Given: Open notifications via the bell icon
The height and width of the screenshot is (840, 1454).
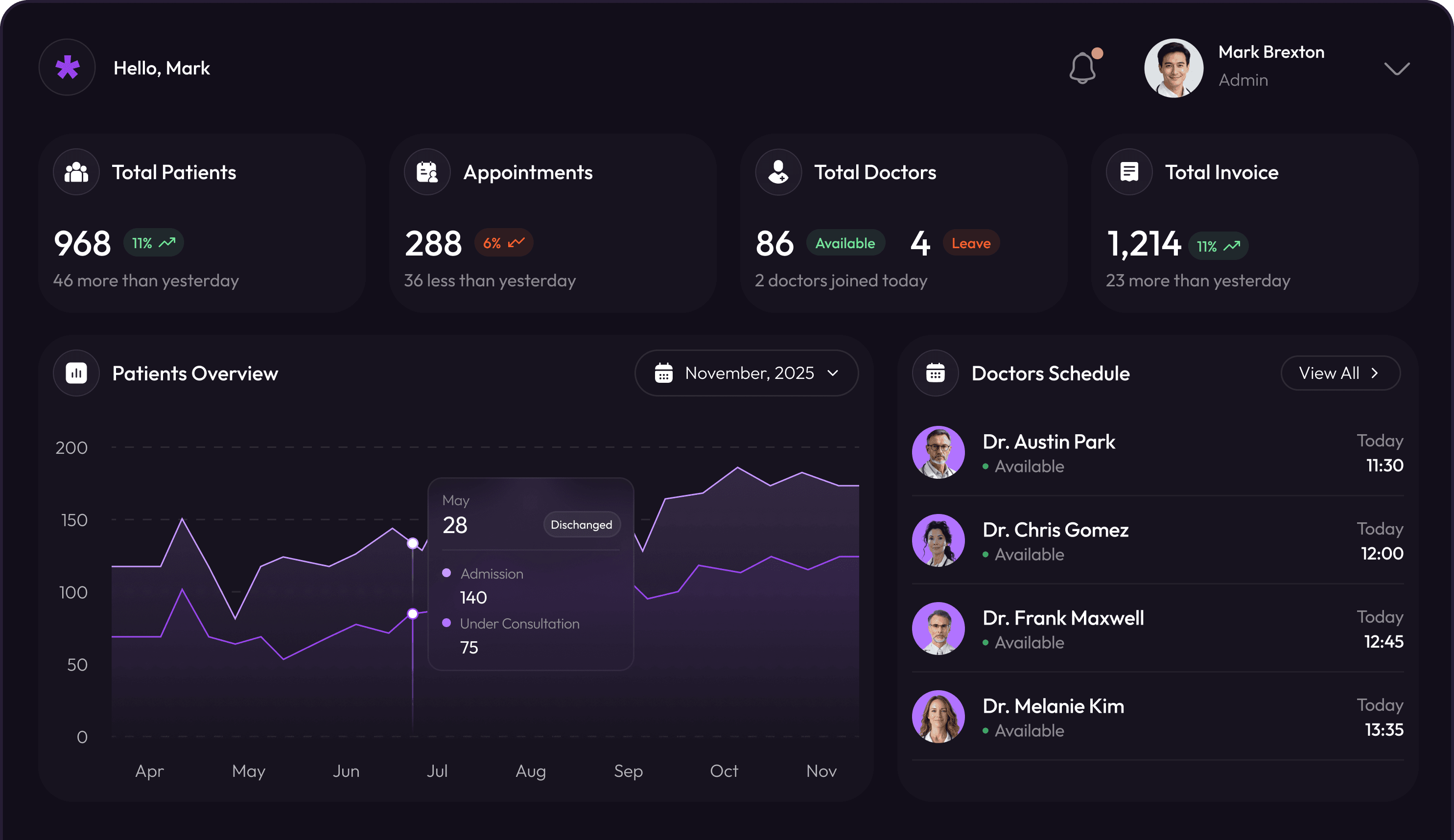Looking at the screenshot, I should point(1082,68).
